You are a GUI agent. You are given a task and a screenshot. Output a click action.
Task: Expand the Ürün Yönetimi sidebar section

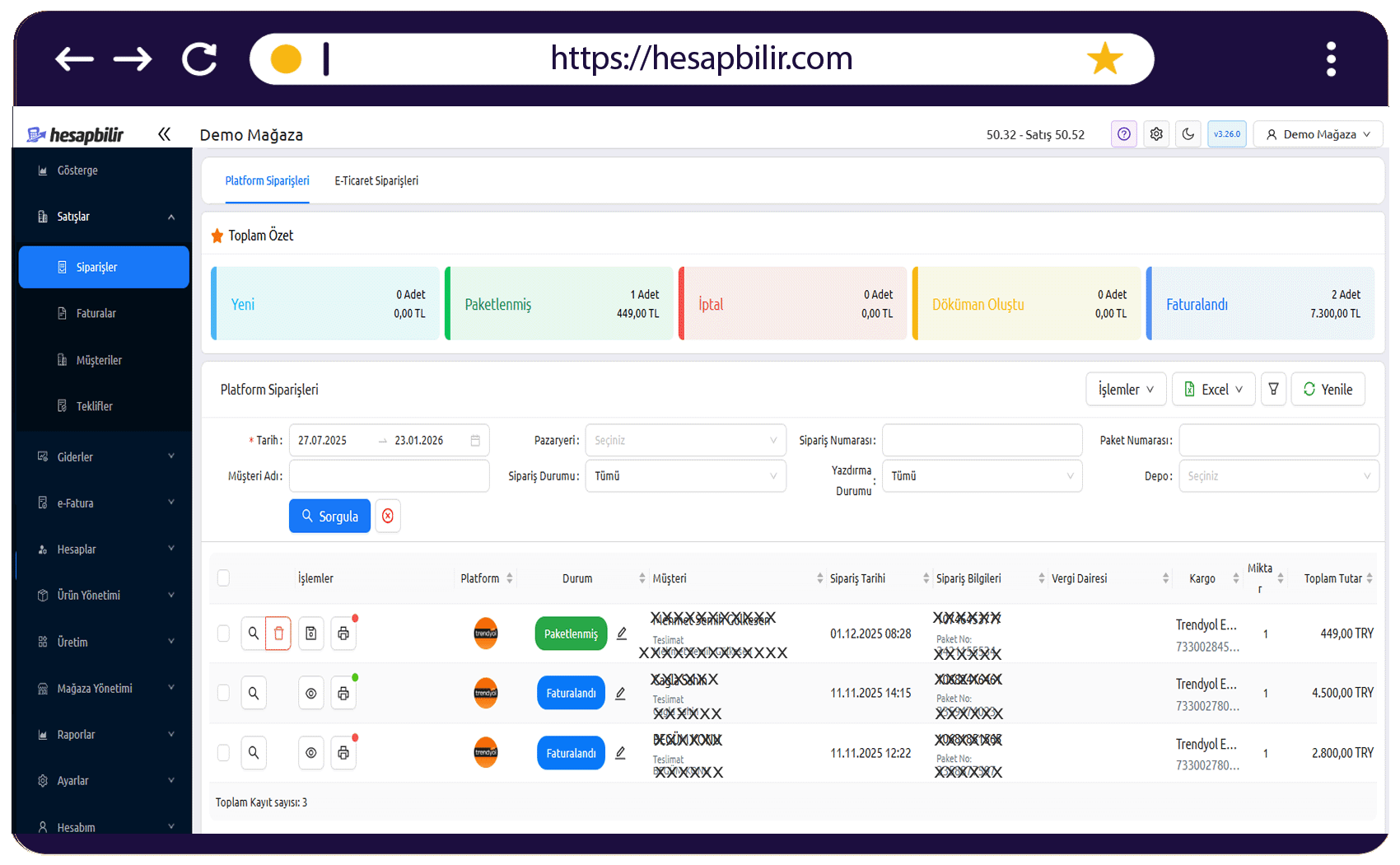coord(102,595)
